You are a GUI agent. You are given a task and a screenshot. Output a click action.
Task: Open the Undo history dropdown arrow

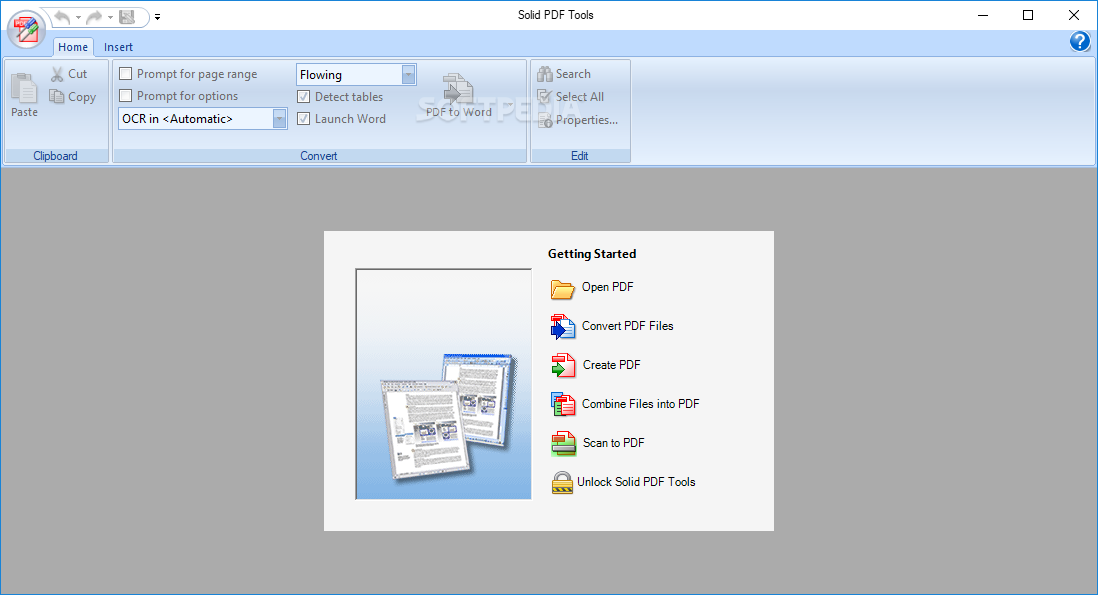click(78, 18)
